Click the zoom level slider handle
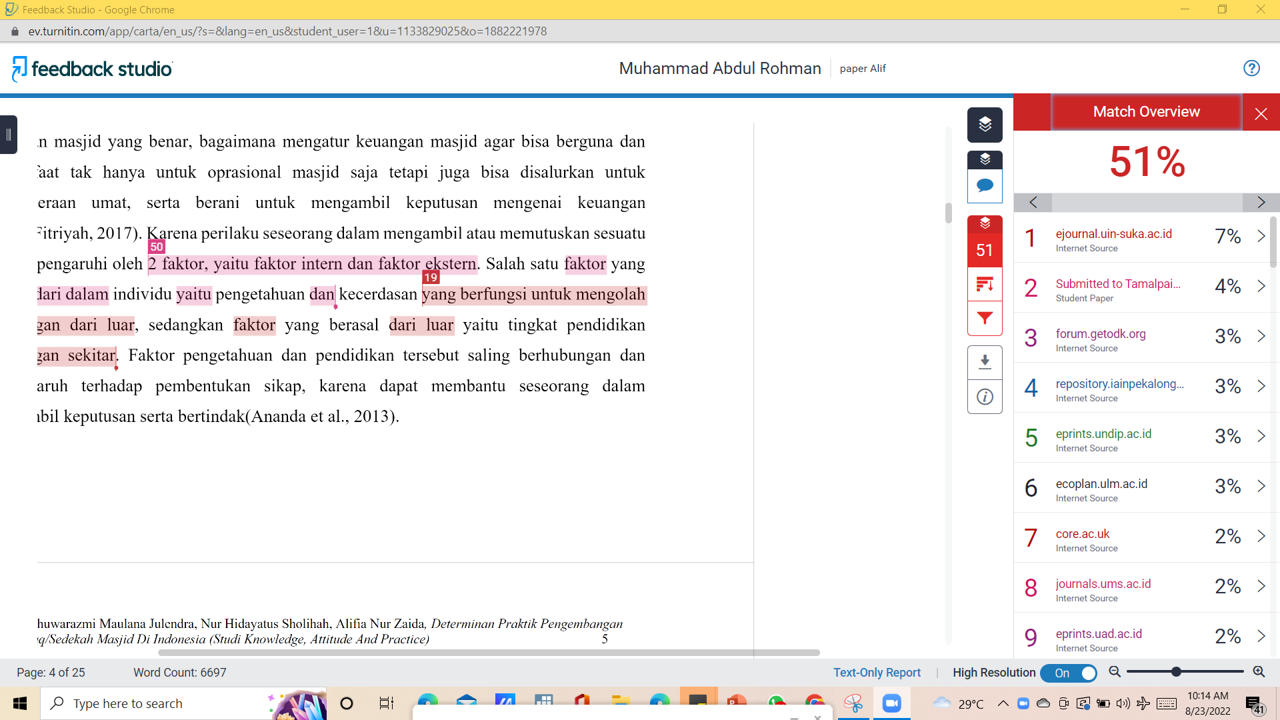1280x720 pixels. coord(1177,672)
